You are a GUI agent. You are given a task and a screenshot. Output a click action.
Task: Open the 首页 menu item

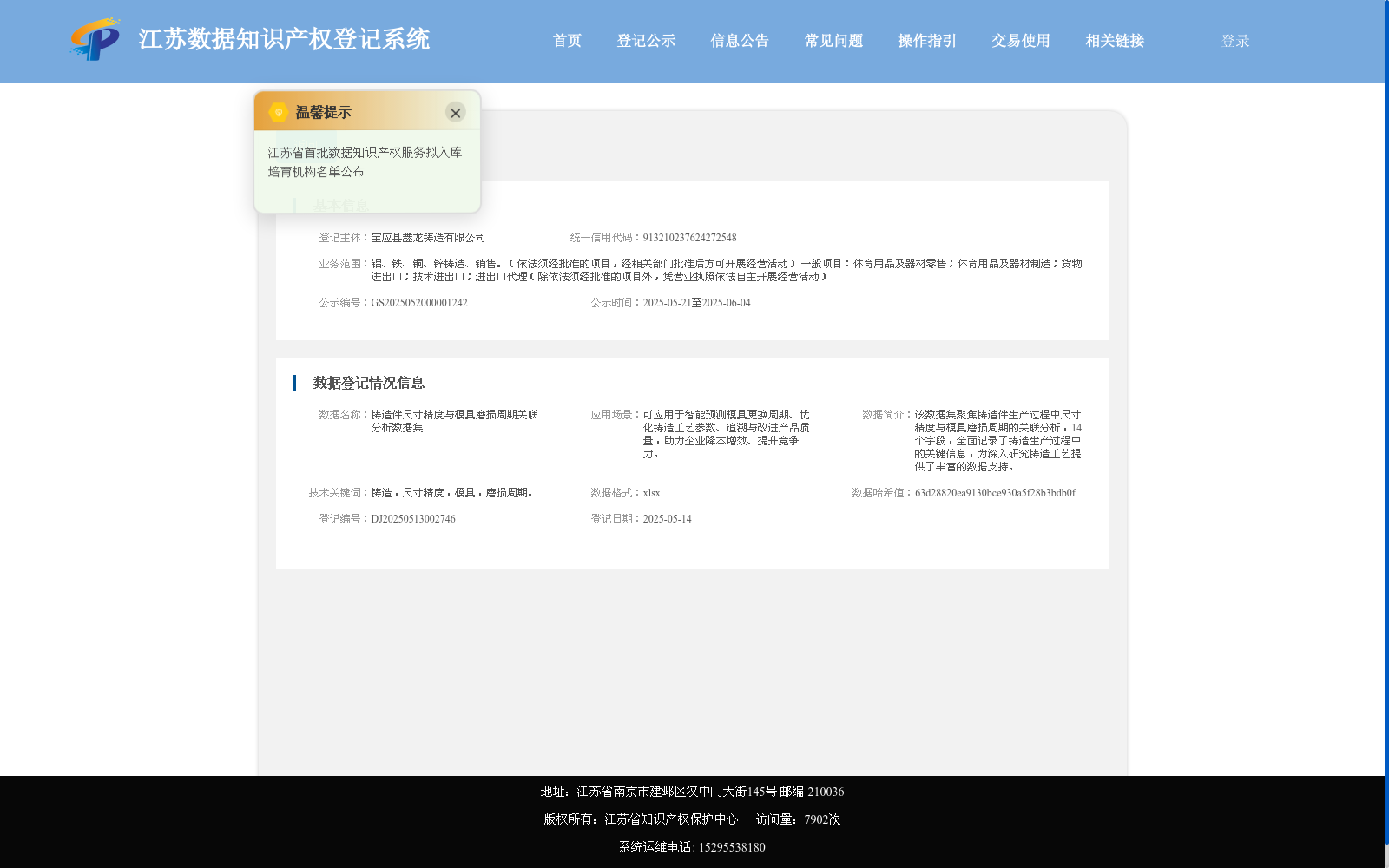click(567, 41)
